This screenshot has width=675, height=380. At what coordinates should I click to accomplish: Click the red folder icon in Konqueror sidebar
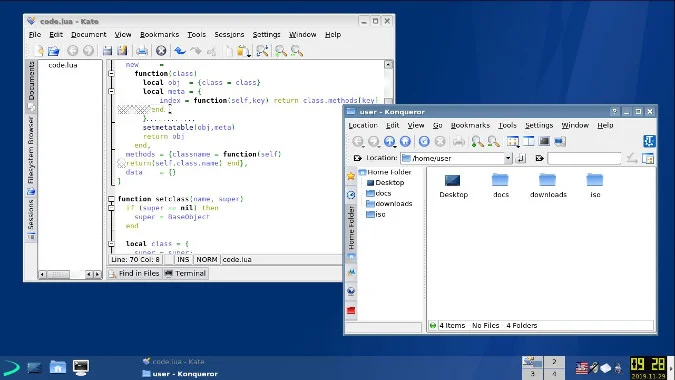click(x=351, y=310)
